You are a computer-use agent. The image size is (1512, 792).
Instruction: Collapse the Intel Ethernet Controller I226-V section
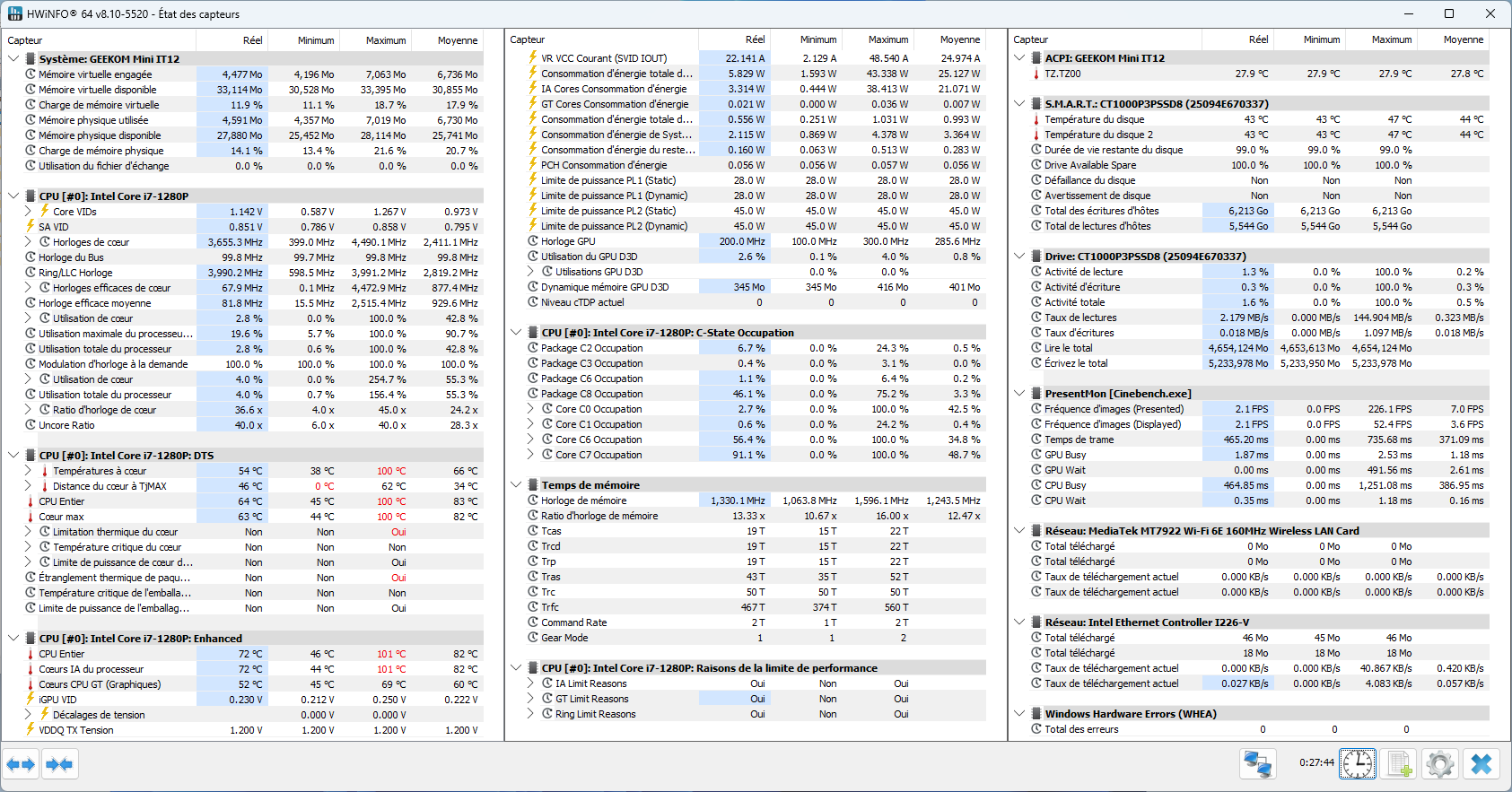1019,622
